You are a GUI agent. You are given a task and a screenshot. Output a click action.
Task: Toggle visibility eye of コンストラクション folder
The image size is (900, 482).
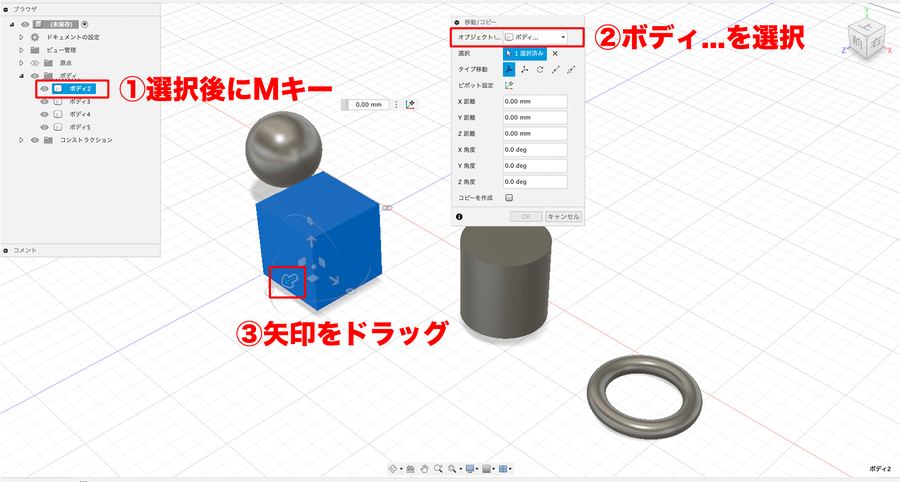pos(34,140)
